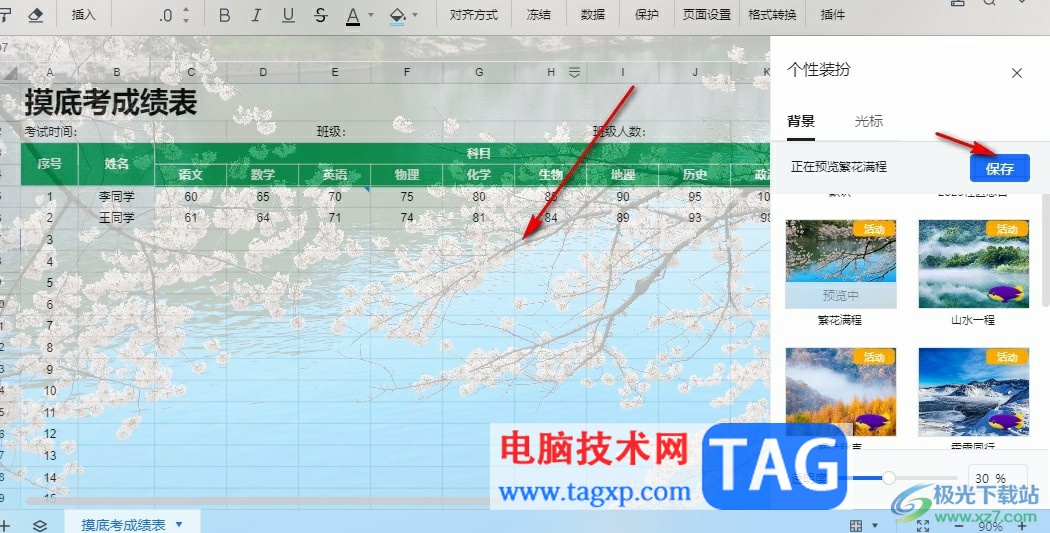This screenshot has width=1050, height=533.
Task: Select column F header
Action: [406, 72]
